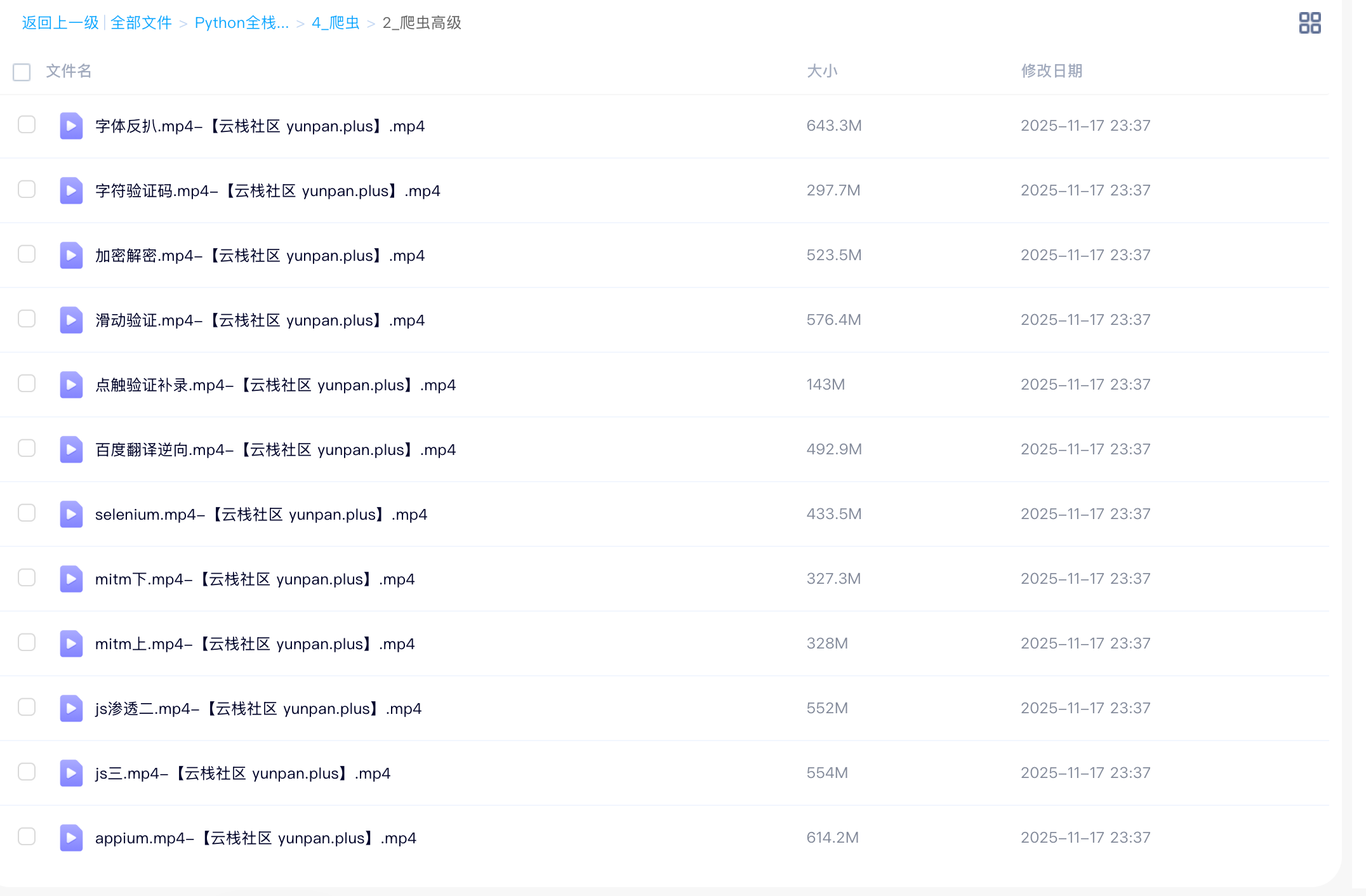This screenshot has height=896, width=1366.
Task: Open file 点触验证补录.mp4 by its name
Action: [275, 385]
